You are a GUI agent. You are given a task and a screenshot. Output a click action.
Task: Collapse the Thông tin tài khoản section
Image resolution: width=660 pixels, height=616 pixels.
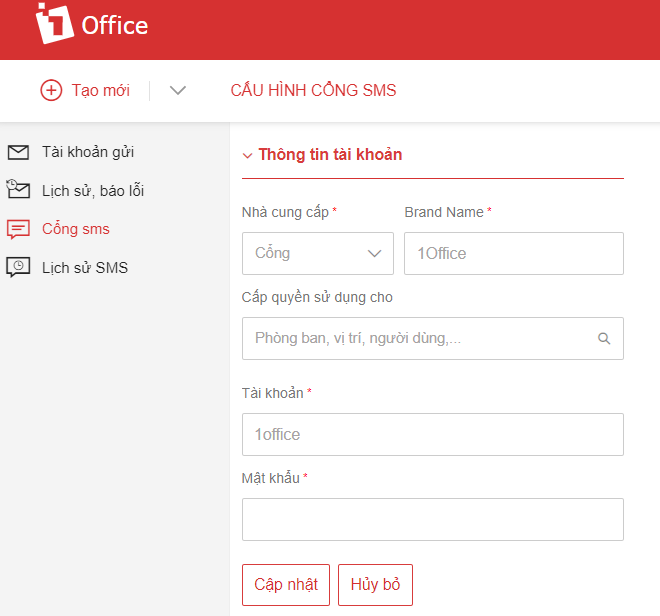click(x=248, y=155)
